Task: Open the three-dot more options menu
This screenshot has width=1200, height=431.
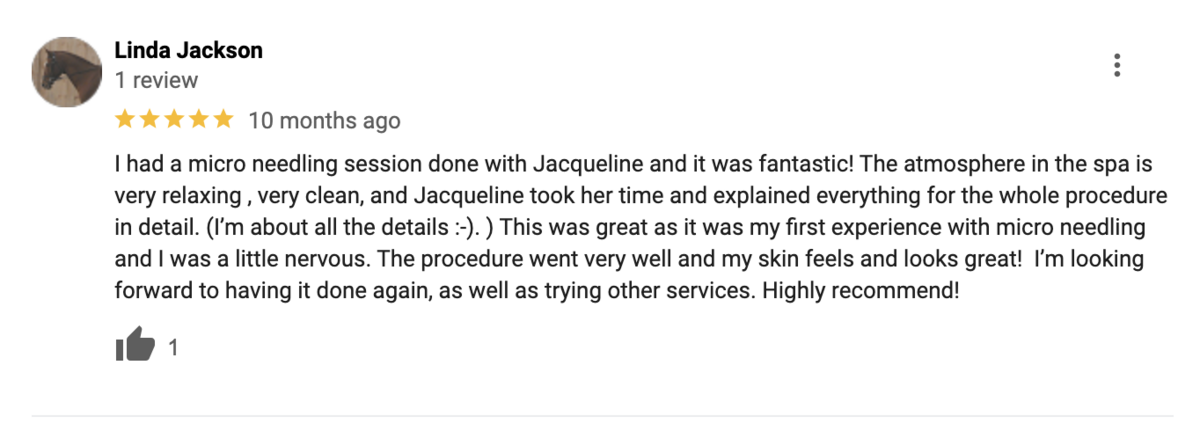Action: (1117, 65)
